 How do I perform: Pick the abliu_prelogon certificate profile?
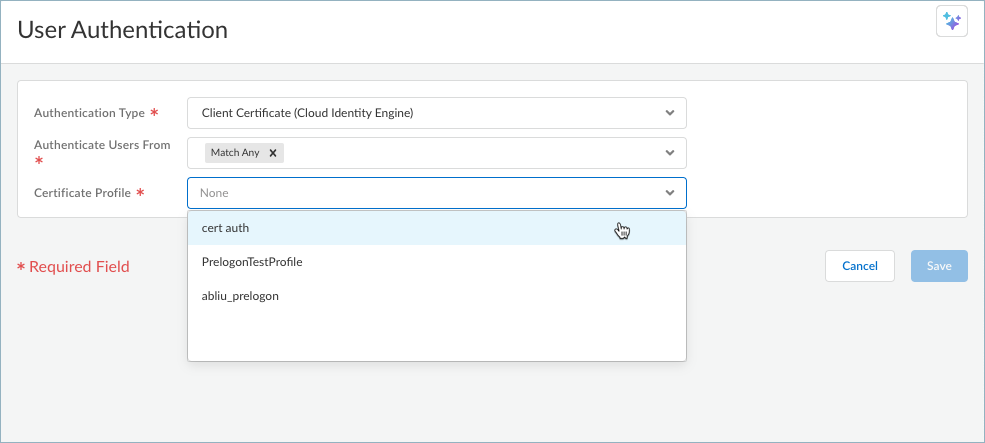(240, 296)
